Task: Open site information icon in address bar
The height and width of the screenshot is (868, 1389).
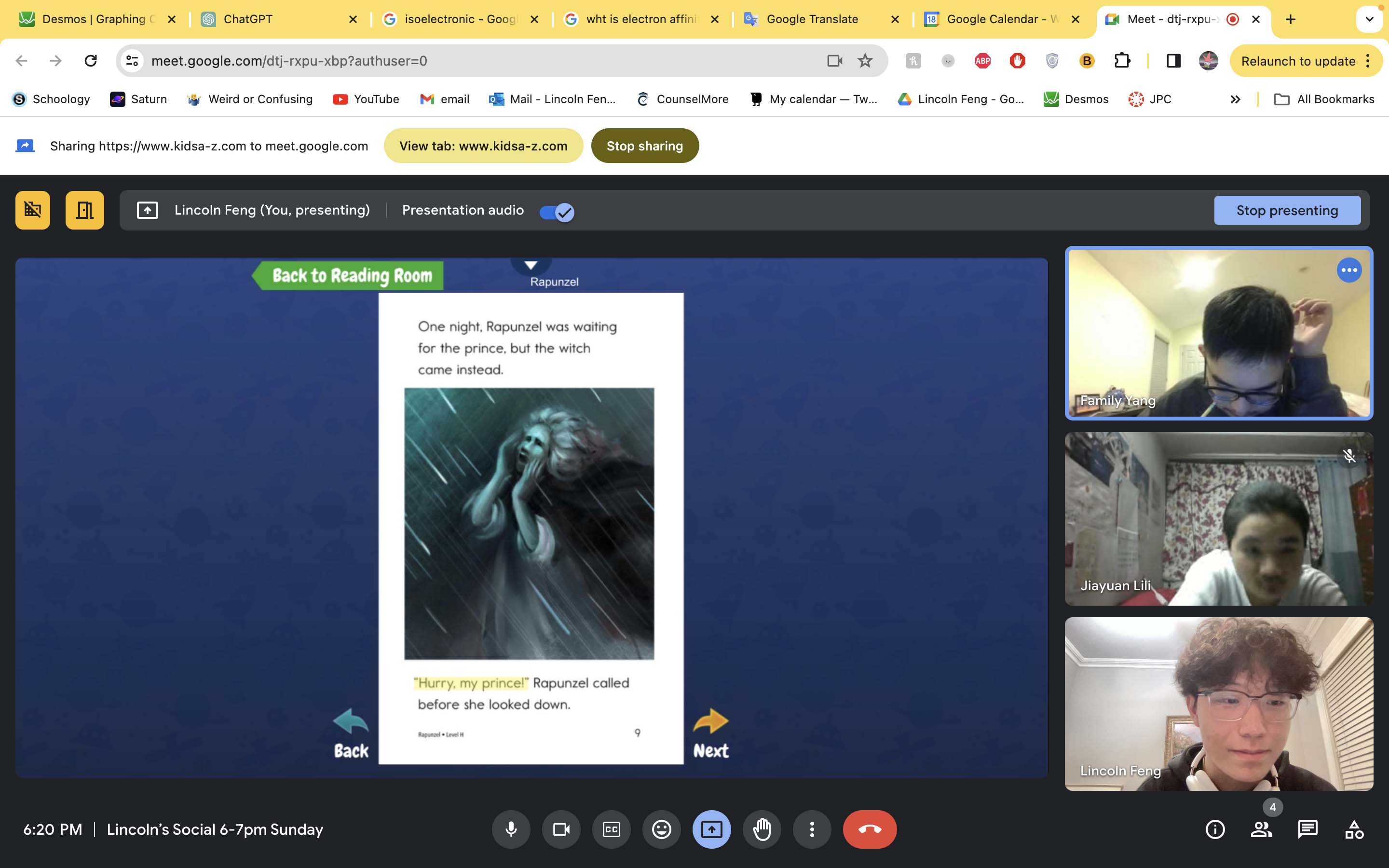Action: (x=132, y=60)
